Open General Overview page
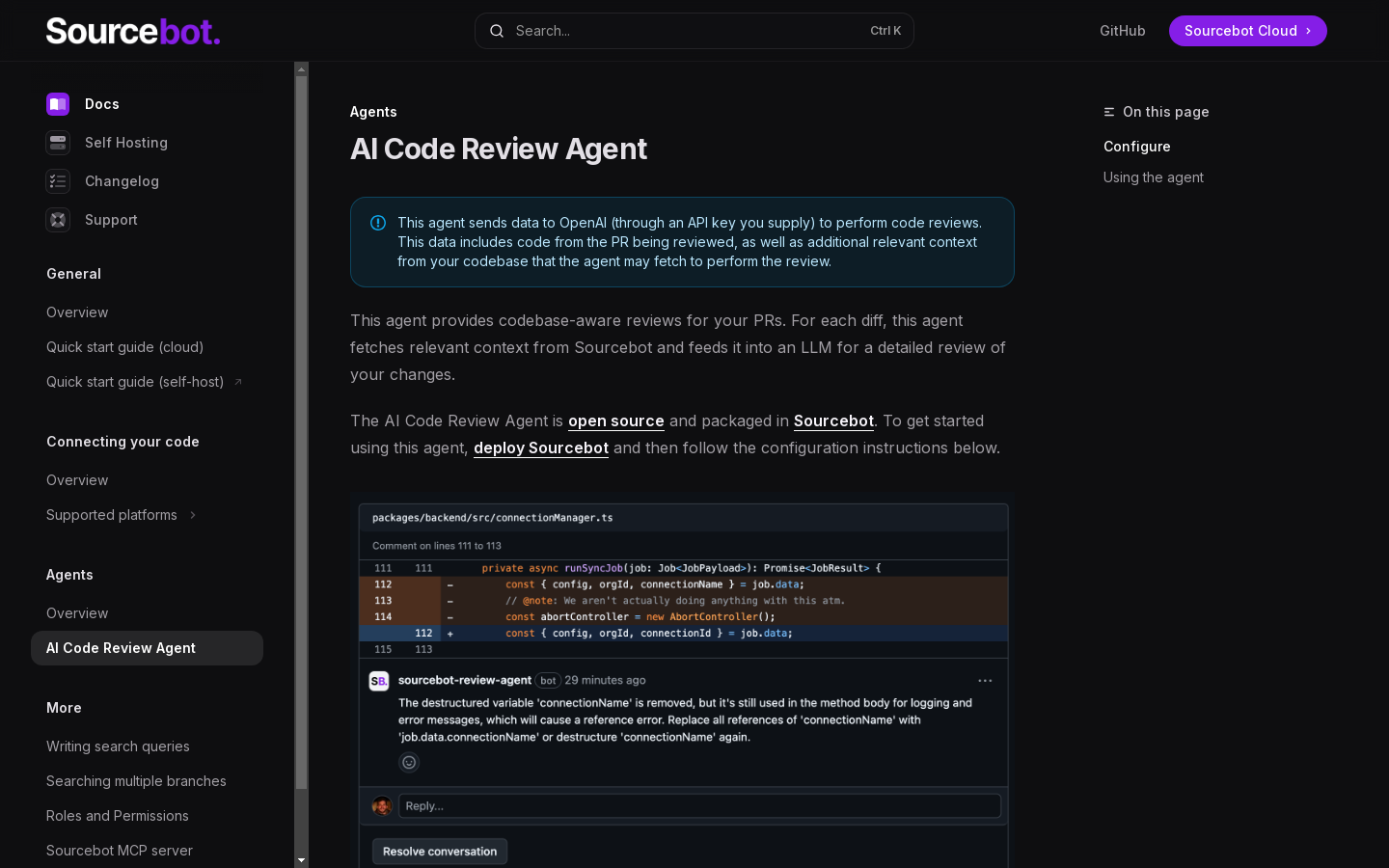 click(x=77, y=312)
